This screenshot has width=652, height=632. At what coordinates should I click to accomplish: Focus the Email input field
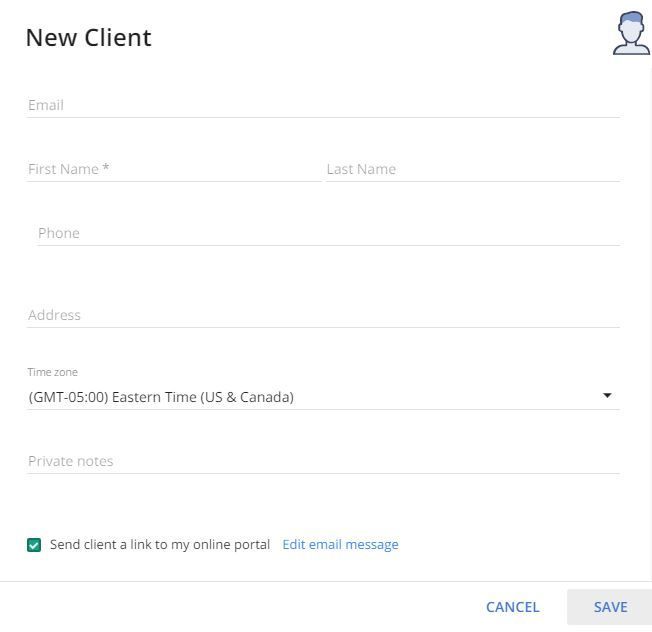(x=323, y=105)
